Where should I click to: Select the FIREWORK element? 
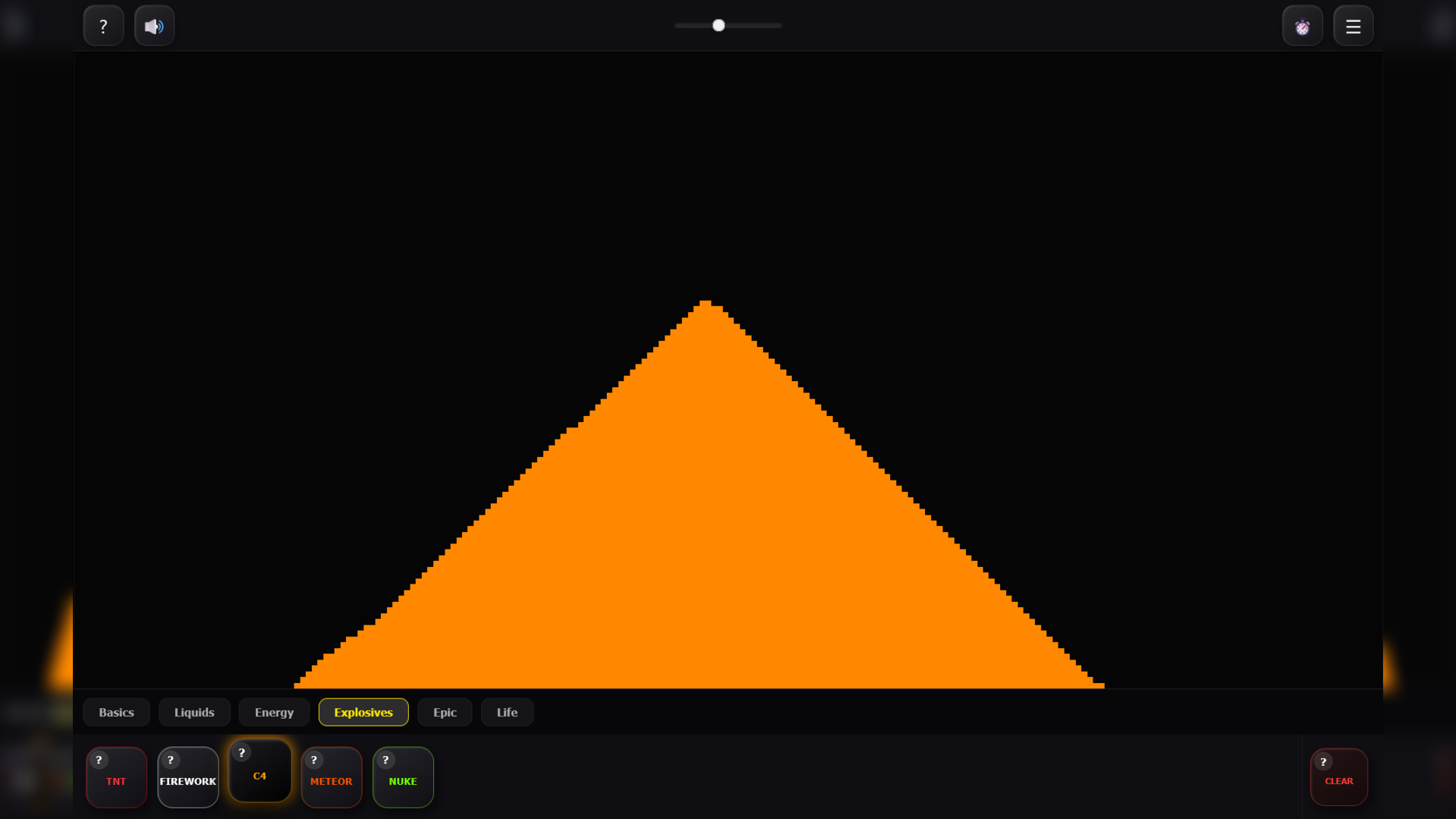tap(187, 780)
